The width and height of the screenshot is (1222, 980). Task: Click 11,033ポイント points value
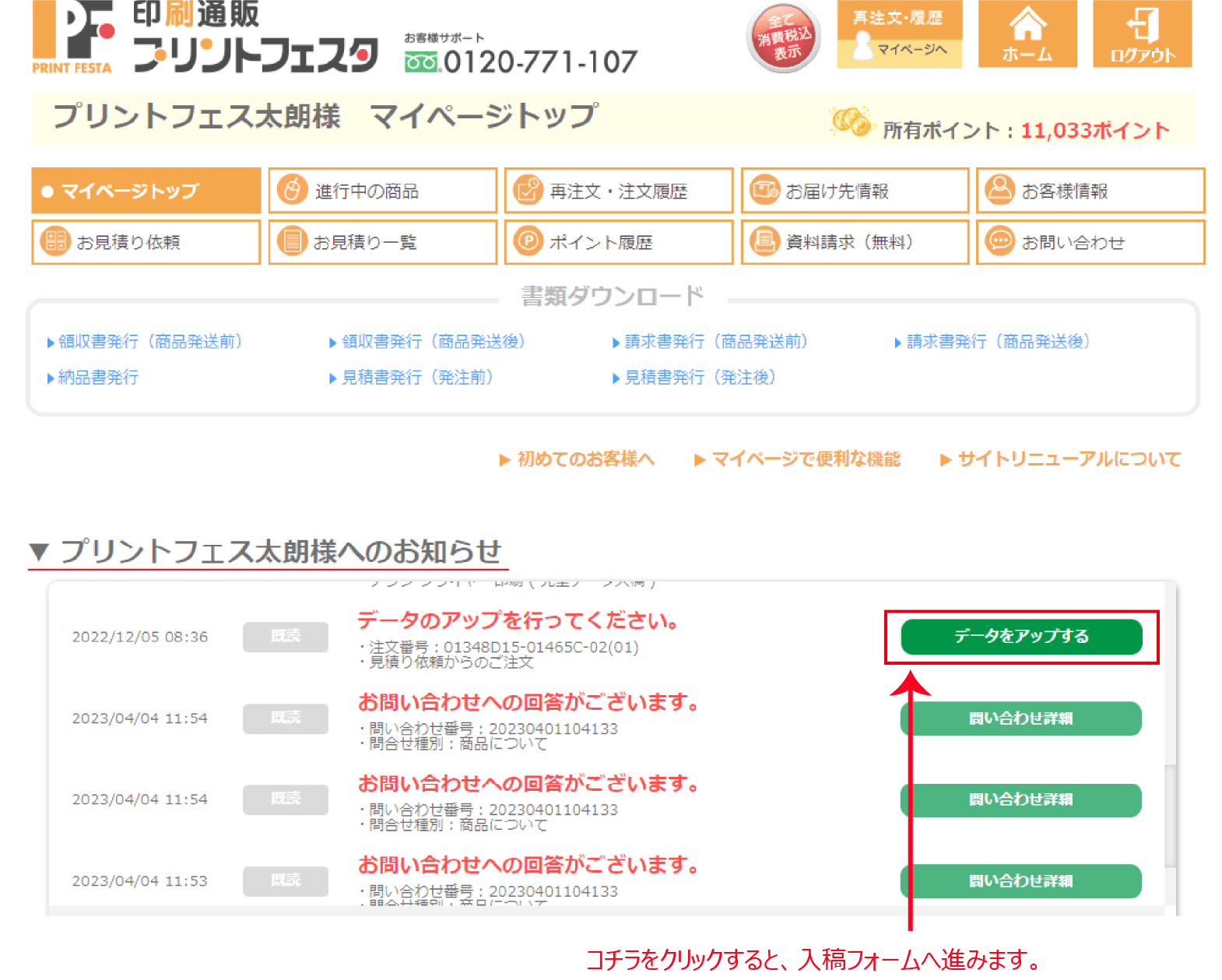[x=1095, y=131]
